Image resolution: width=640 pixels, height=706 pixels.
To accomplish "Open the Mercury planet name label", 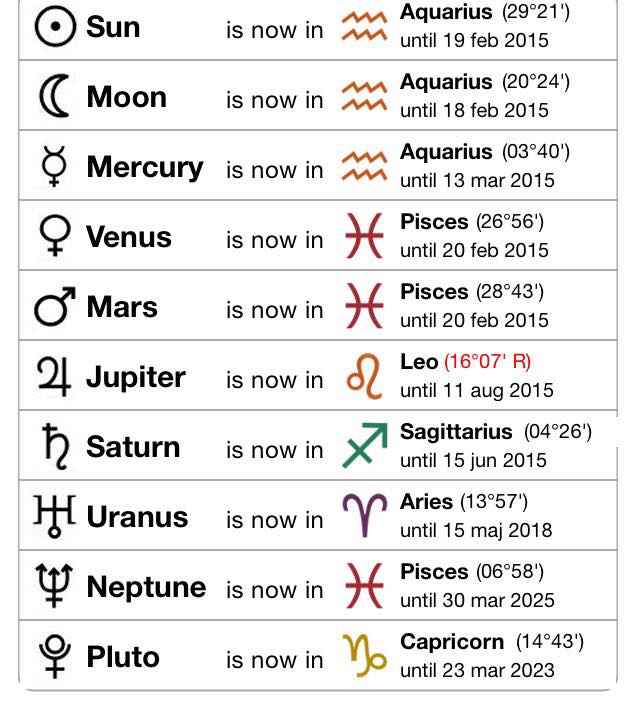I will [145, 167].
